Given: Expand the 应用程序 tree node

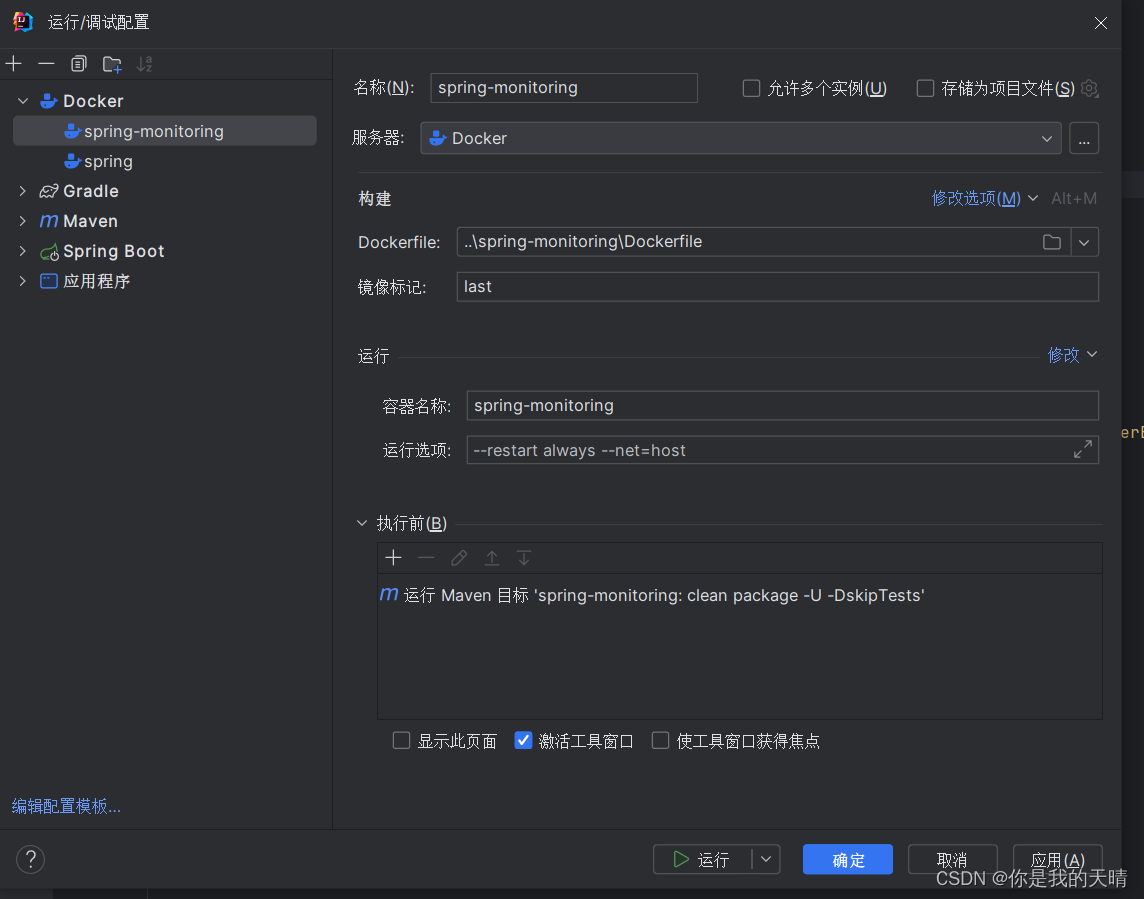Looking at the screenshot, I should [x=23, y=281].
